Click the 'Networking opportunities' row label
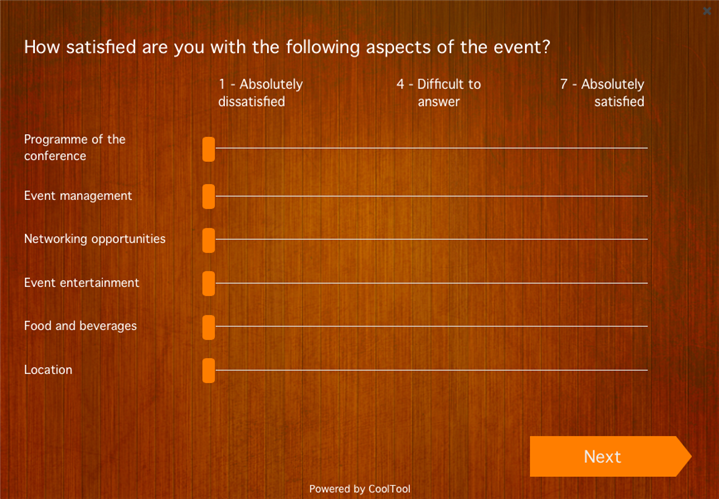Screen dimensions: 719x499 [x=95, y=239]
